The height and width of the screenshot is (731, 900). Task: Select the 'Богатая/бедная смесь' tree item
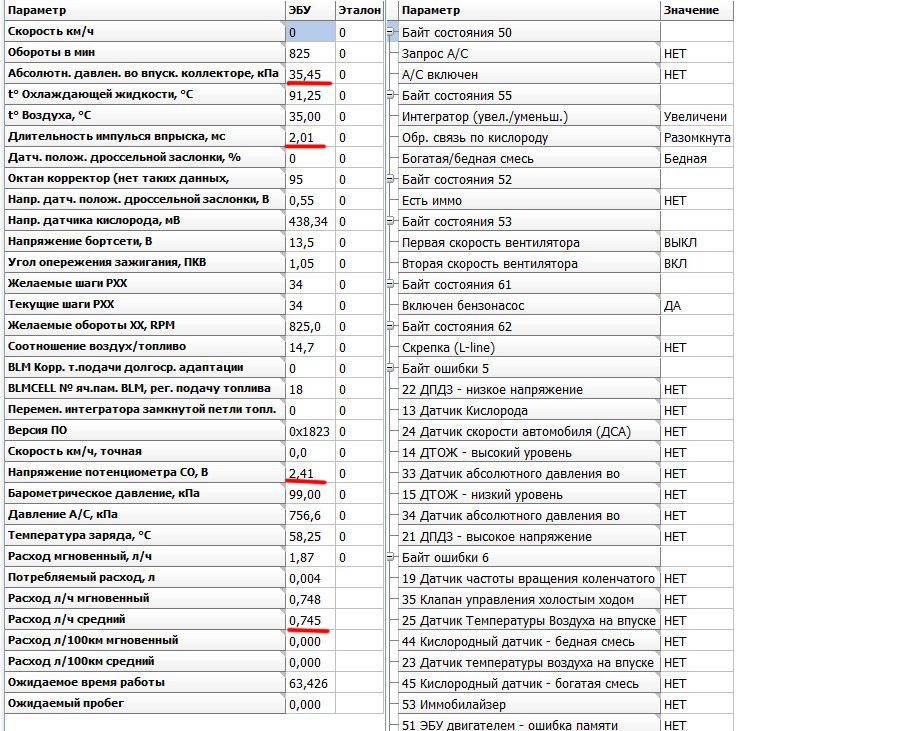(x=529, y=158)
